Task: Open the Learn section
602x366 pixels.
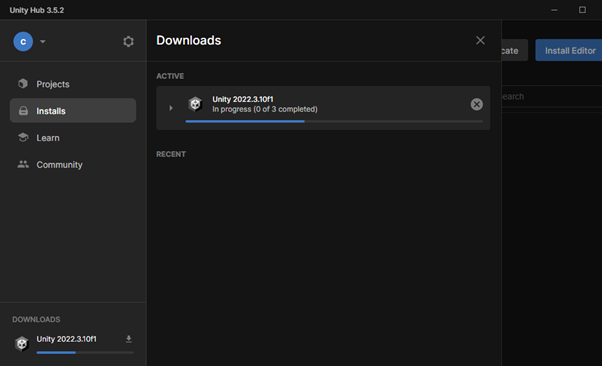Action: (x=73, y=137)
